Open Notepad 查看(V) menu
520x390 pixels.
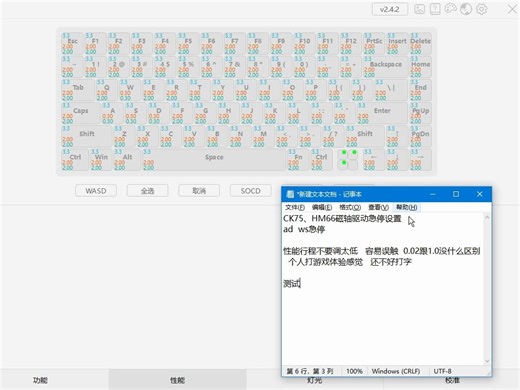point(378,207)
